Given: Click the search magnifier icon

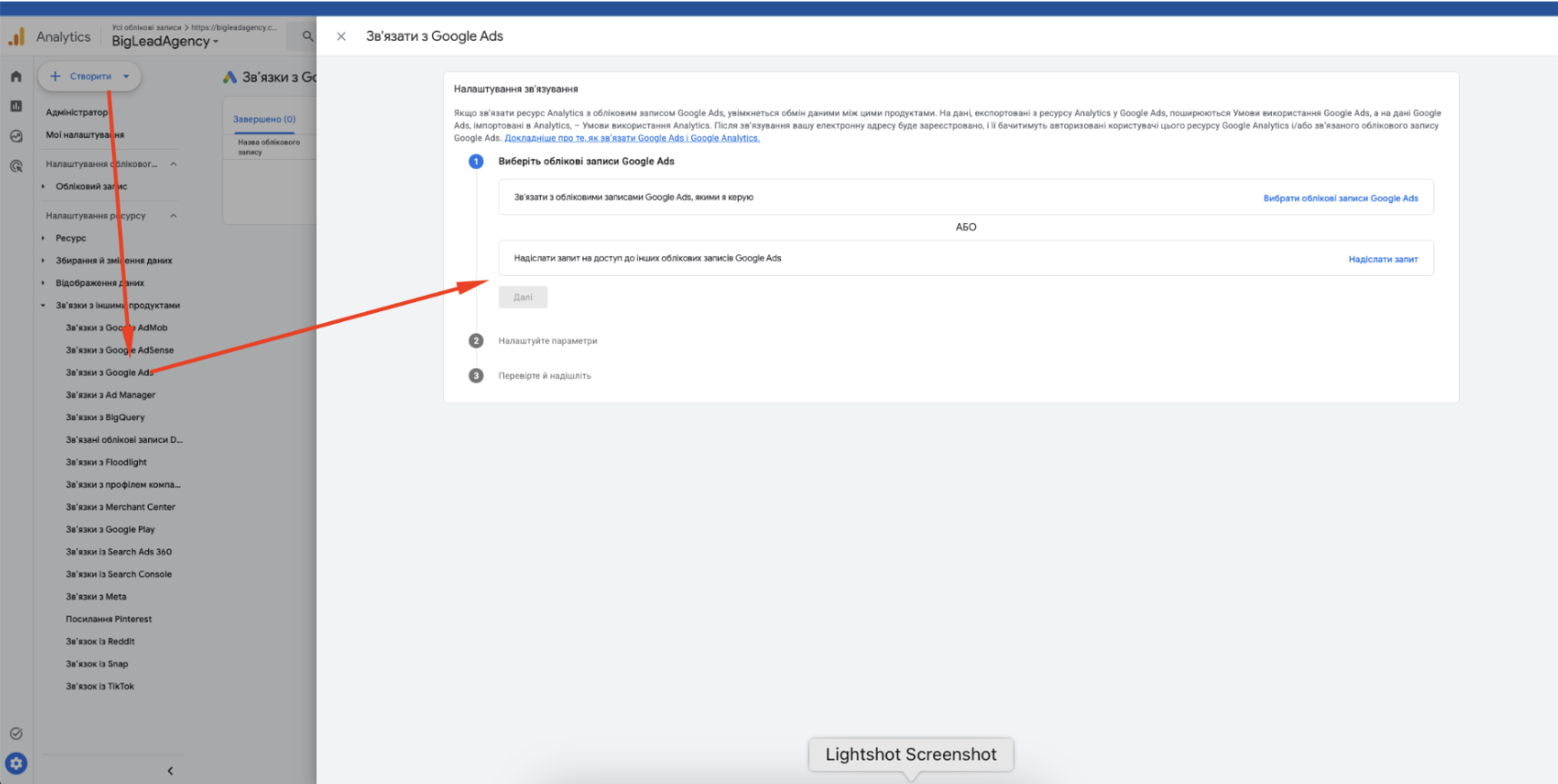Looking at the screenshot, I should [x=308, y=36].
